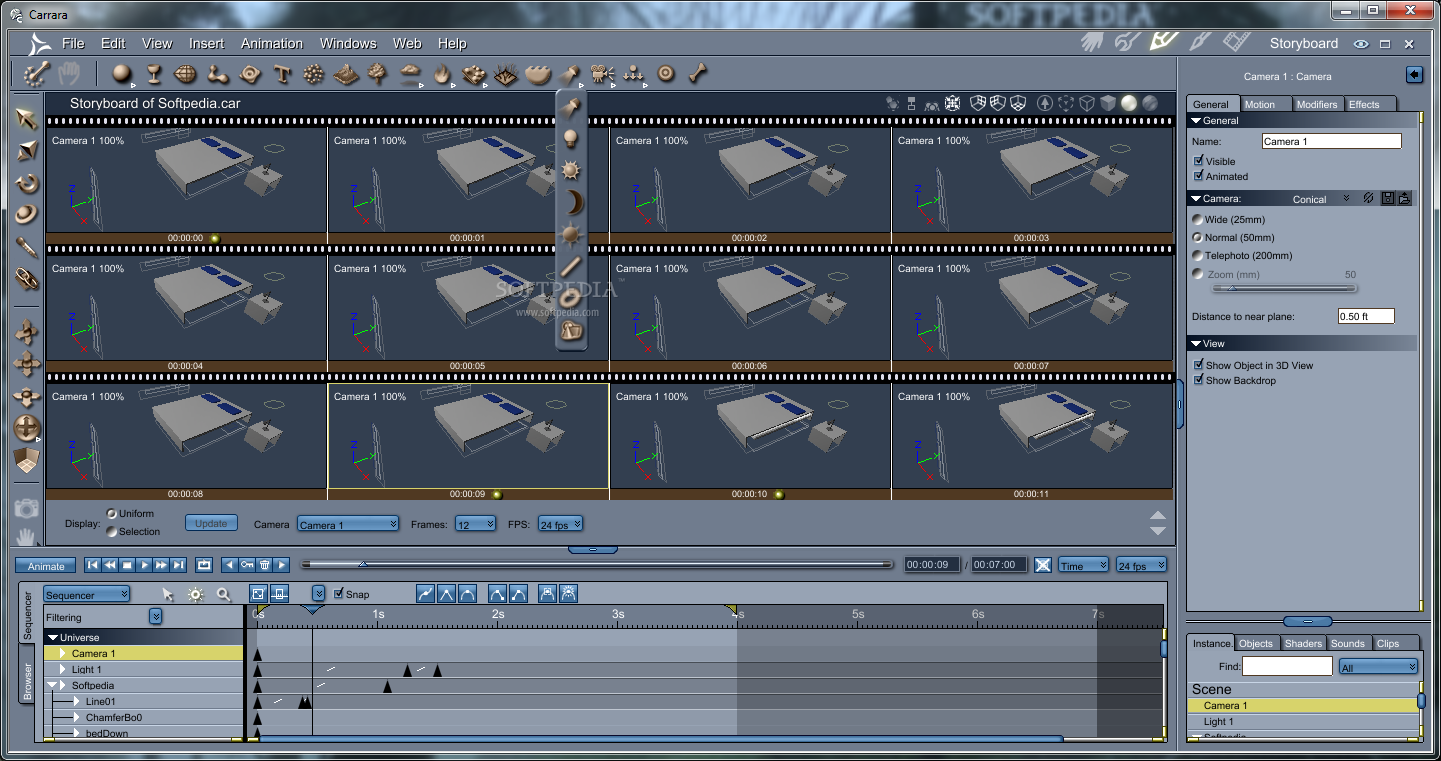Open the Frames count dropdown

(475, 524)
